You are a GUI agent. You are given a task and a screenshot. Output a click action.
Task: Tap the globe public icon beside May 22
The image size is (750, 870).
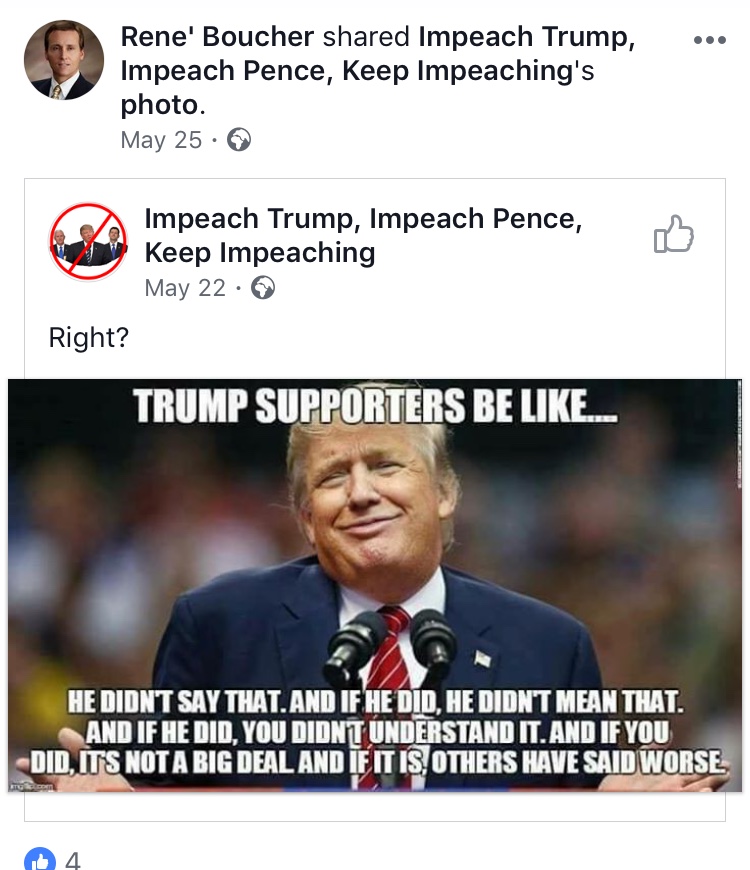(x=263, y=288)
